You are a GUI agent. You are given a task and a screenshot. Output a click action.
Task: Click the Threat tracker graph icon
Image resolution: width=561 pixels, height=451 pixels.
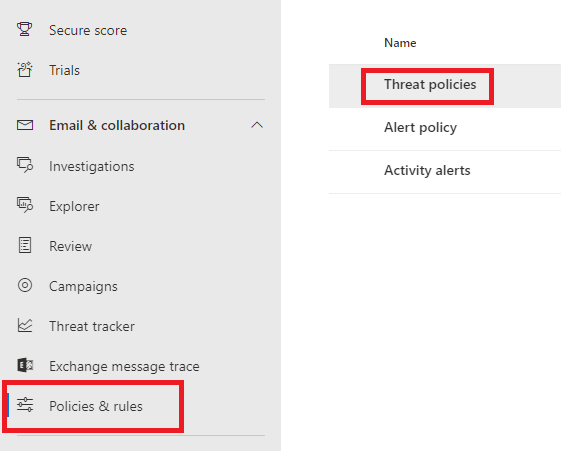pyautogui.click(x=25, y=325)
